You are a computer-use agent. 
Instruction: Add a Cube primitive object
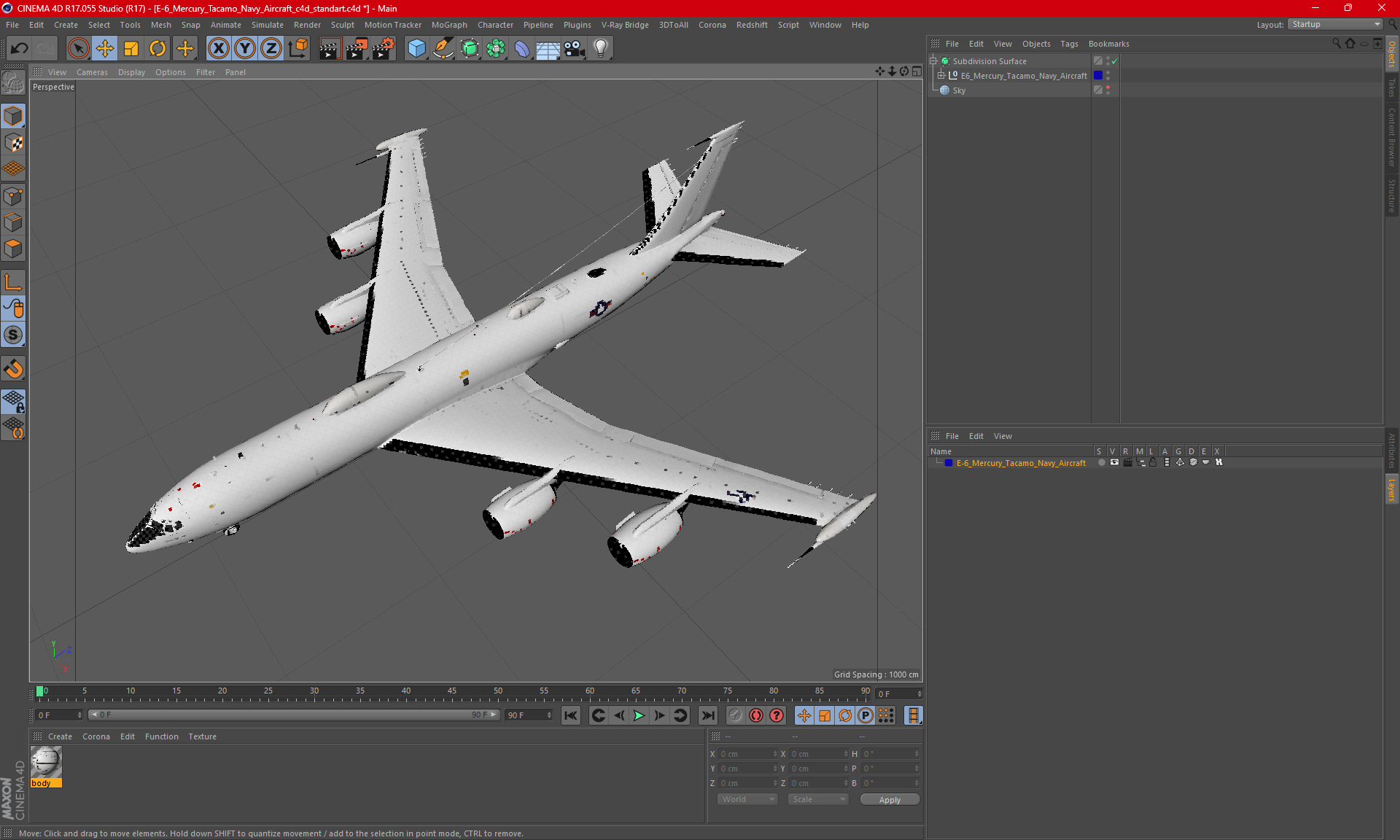point(416,49)
